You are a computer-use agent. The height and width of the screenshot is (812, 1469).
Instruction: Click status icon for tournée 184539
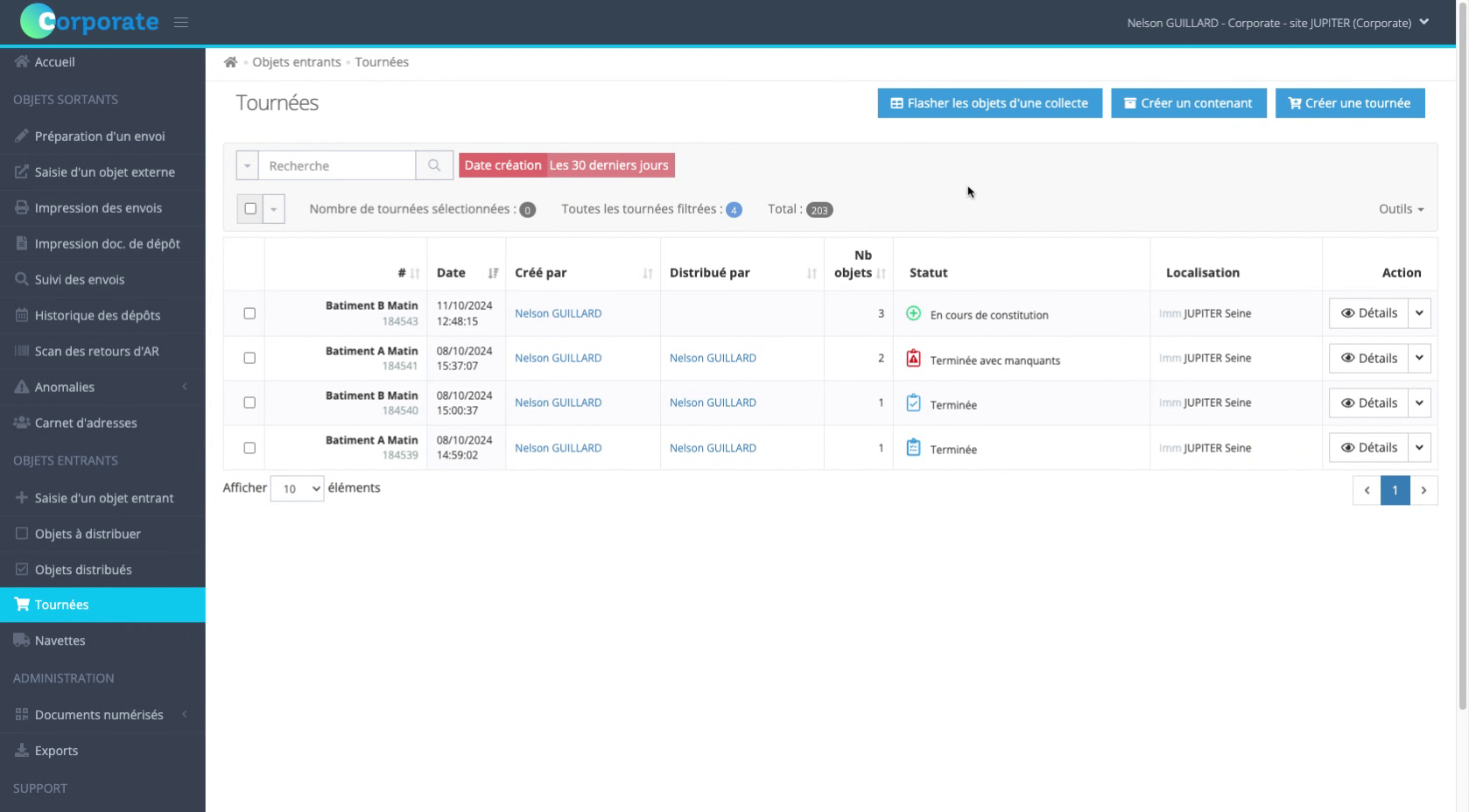pos(913,447)
